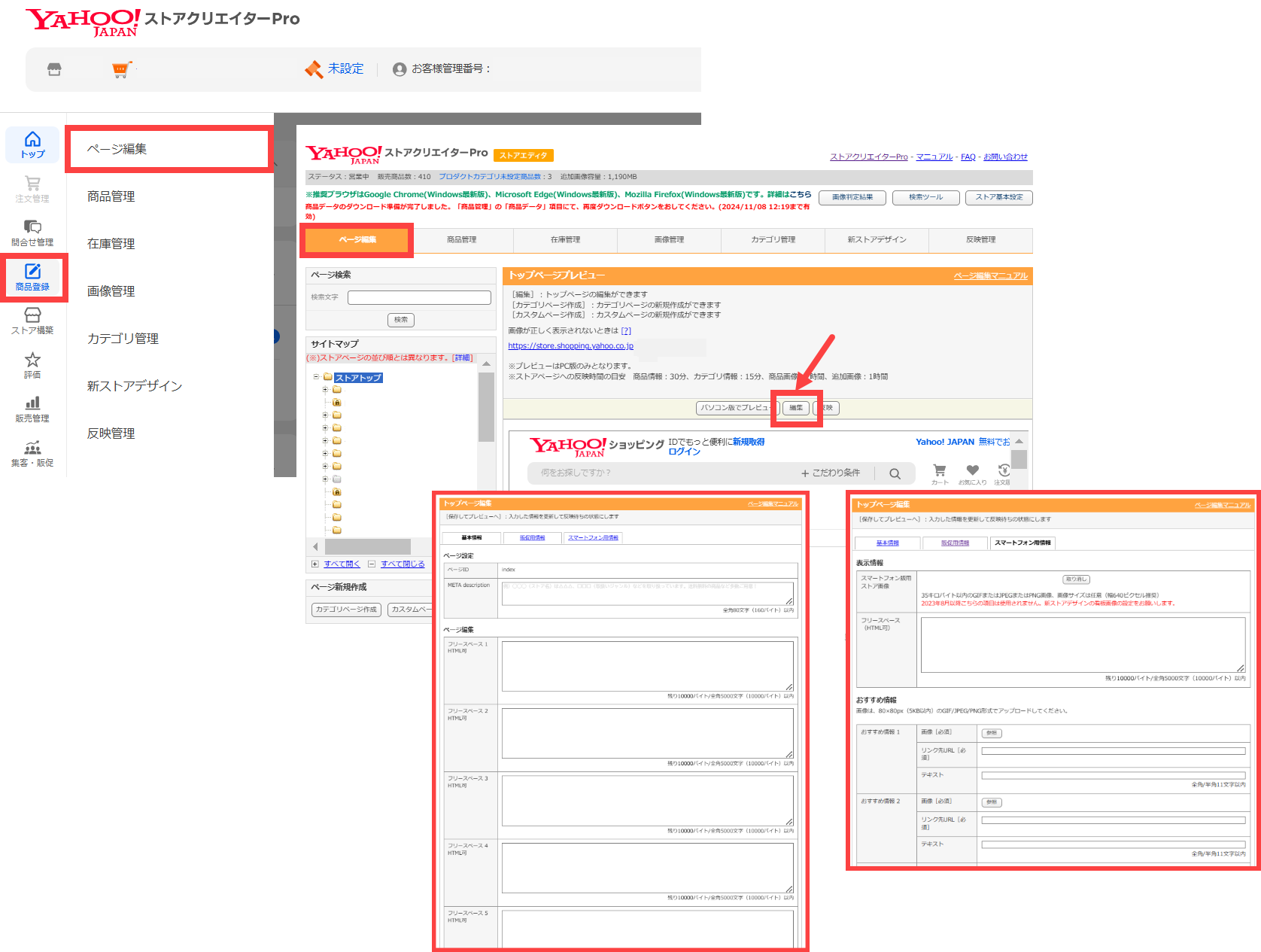Click 検索 button under ページ検索
The width and height of the screenshot is (1261, 952).
tap(401, 320)
